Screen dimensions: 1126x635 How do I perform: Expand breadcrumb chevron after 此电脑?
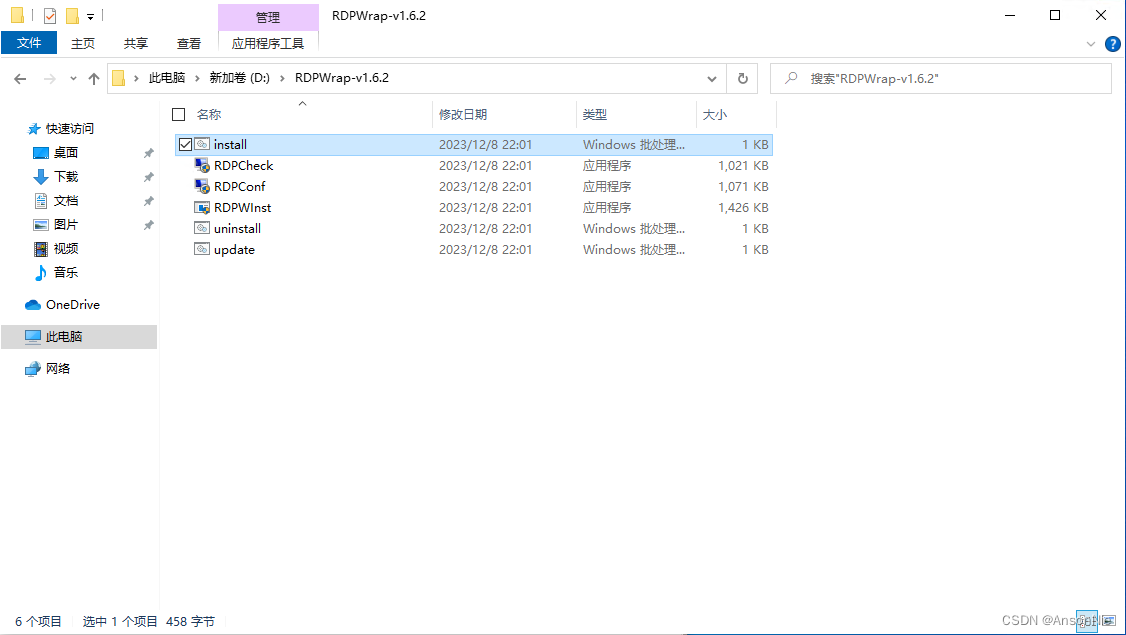[197, 78]
